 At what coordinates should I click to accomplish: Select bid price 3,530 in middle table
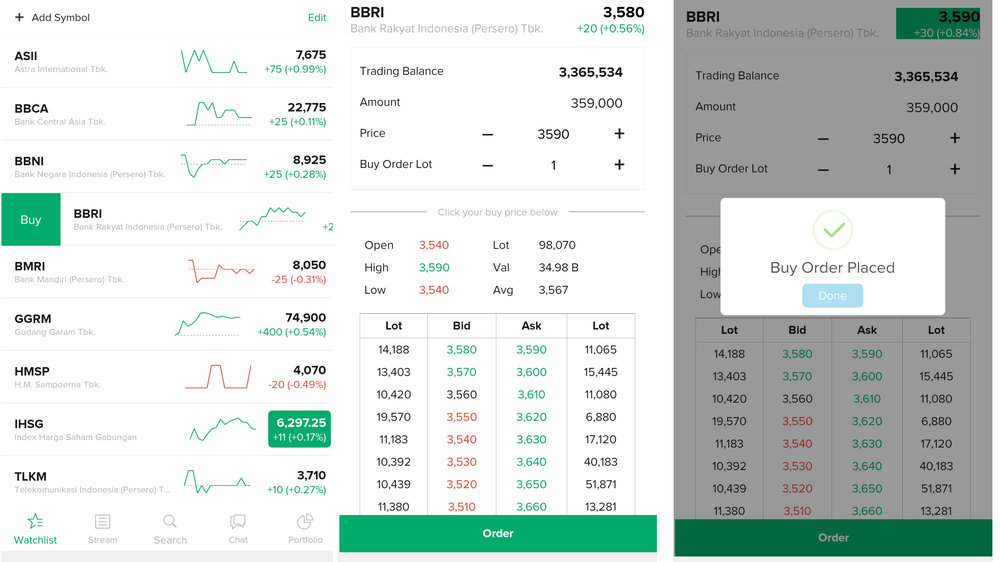coord(462,462)
